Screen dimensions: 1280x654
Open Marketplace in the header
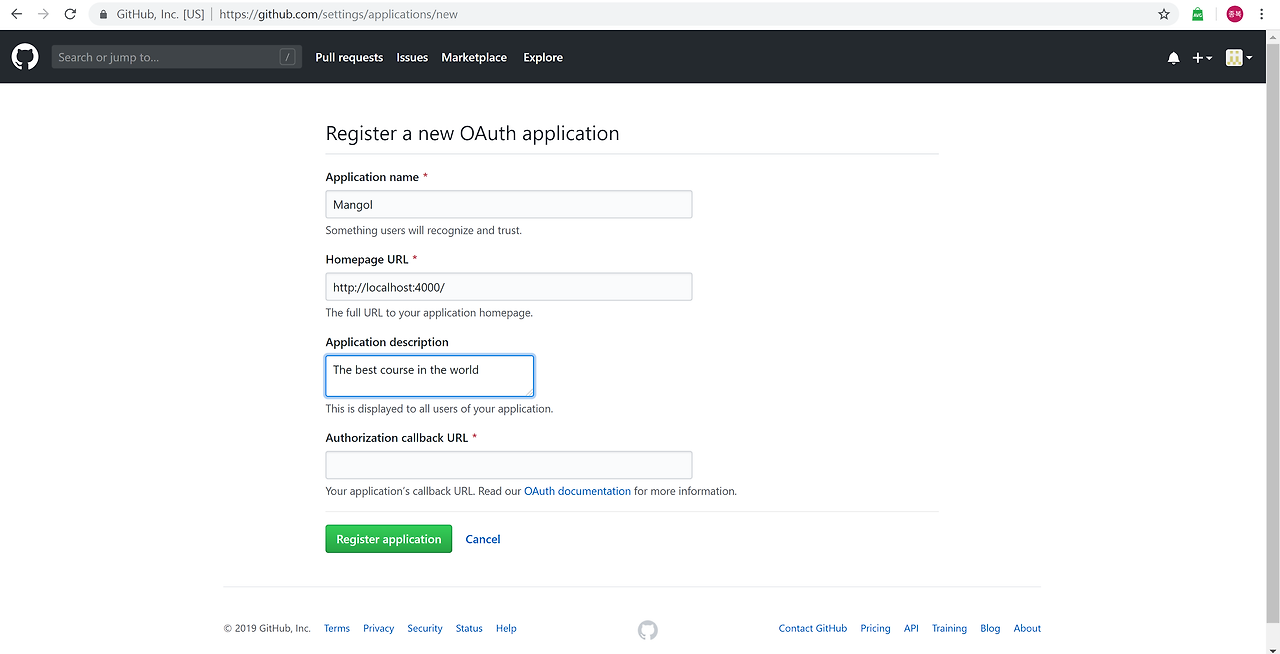pos(474,58)
